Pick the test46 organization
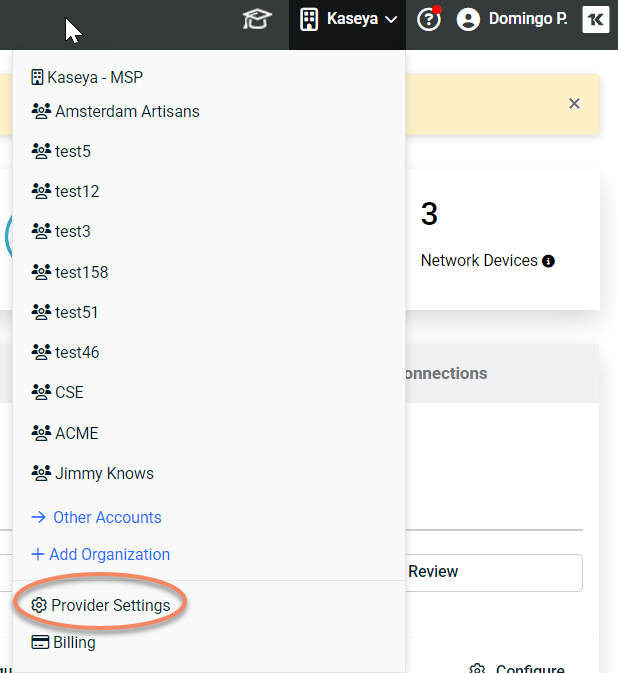The height and width of the screenshot is (673, 618). (65, 352)
